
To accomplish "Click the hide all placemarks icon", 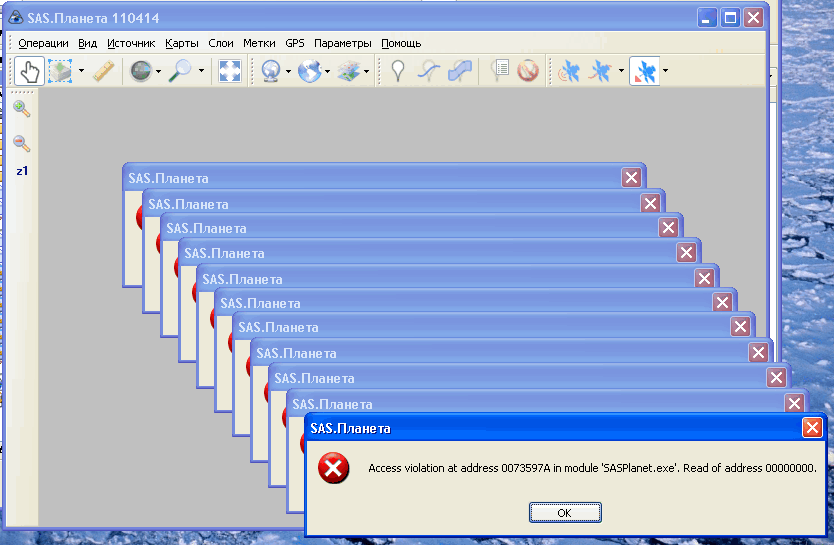I will (x=528, y=71).
